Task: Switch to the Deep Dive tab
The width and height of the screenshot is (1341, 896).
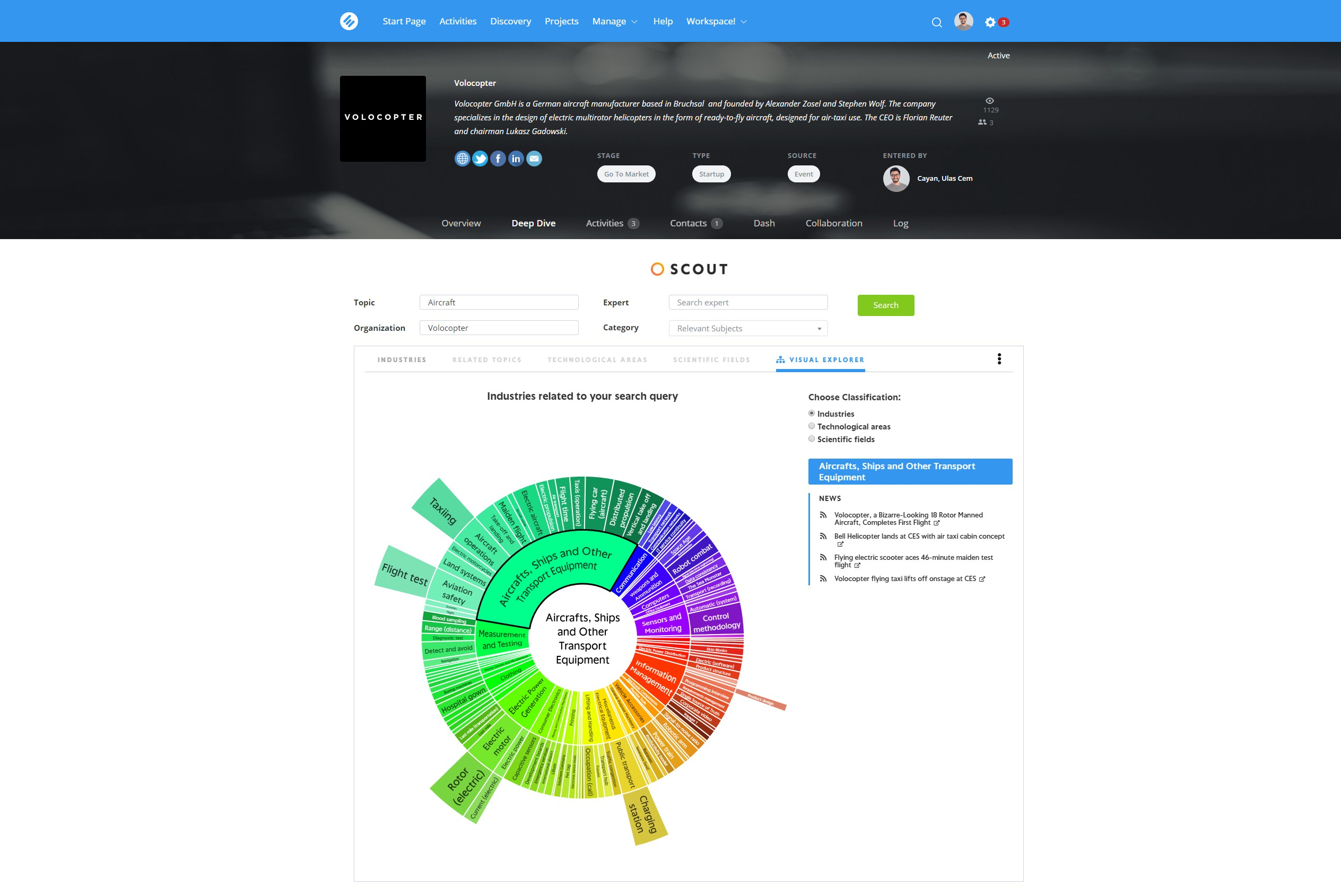Action: tap(533, 223)
